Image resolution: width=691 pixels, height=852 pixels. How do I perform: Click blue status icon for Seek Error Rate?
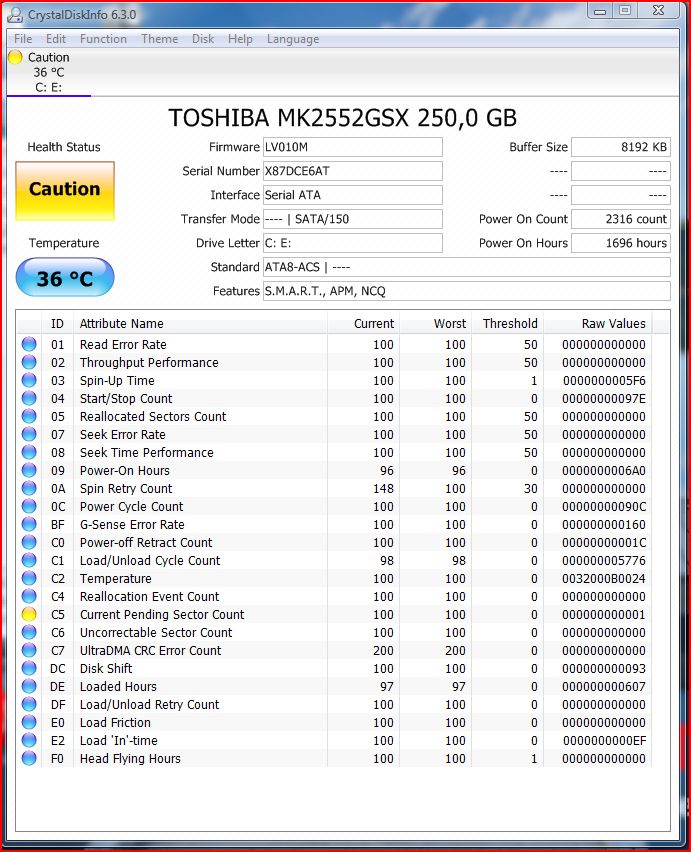[29, 434]
